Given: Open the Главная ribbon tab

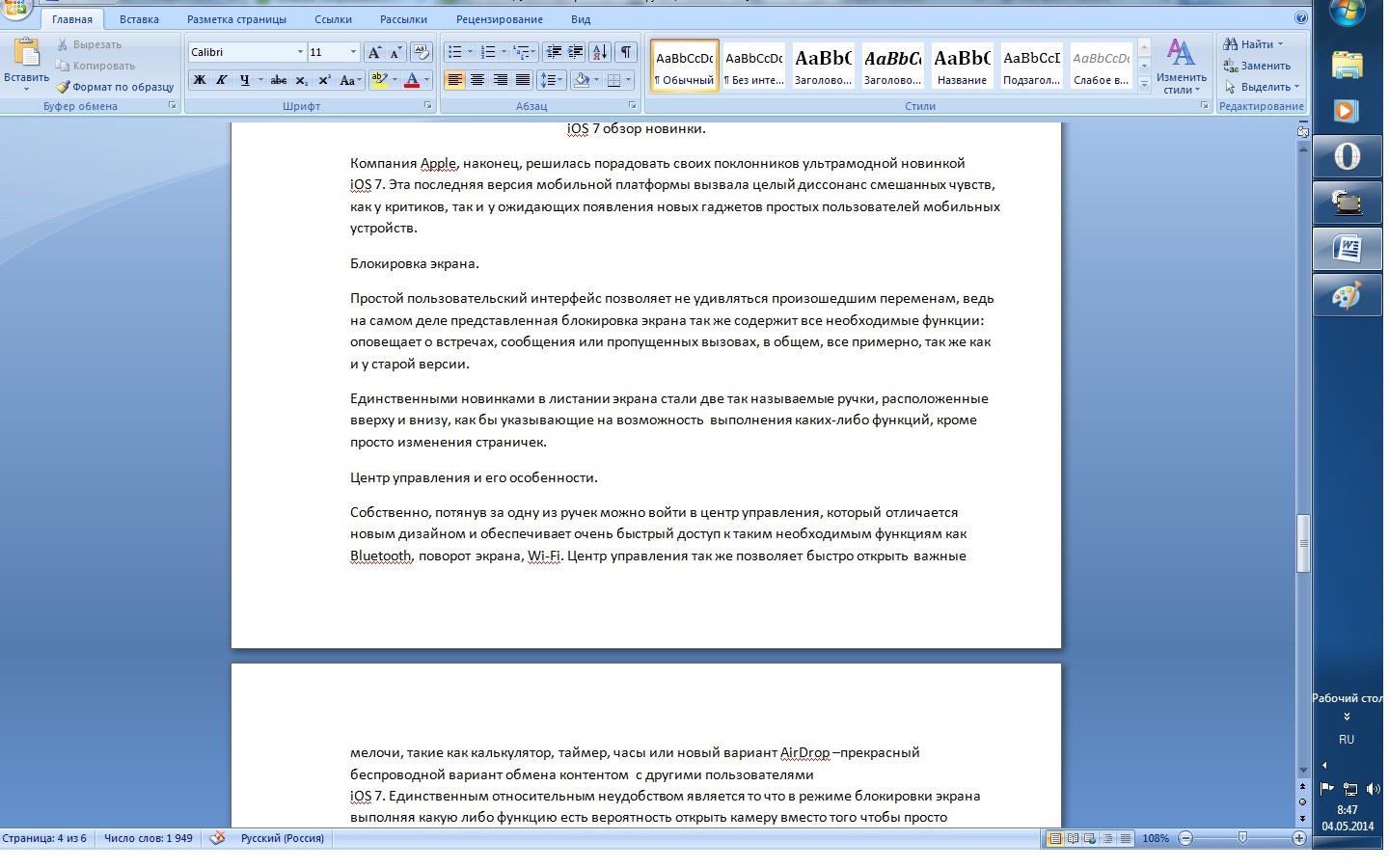Looking at the screenshot, I should tap(72, 19).
